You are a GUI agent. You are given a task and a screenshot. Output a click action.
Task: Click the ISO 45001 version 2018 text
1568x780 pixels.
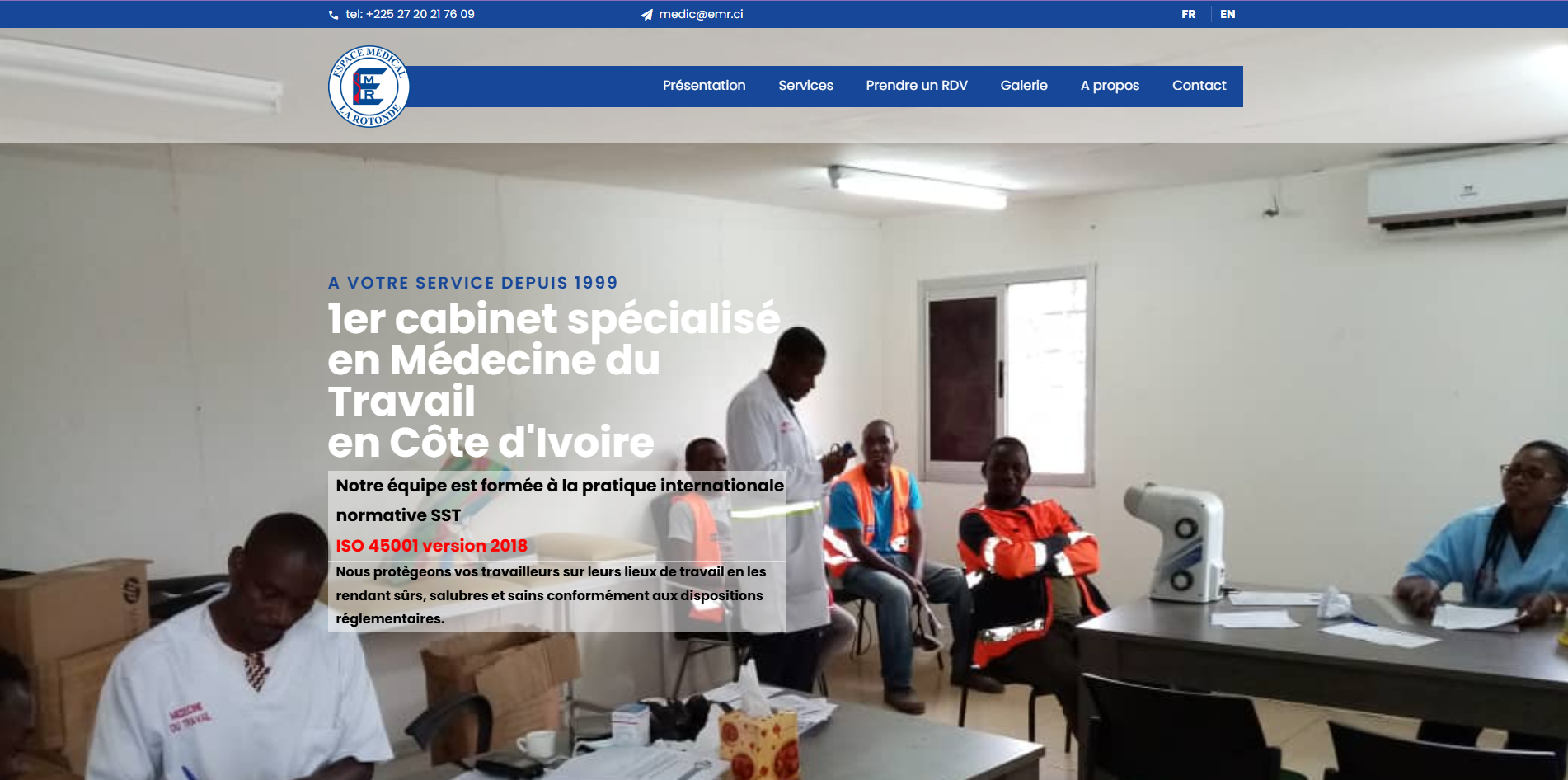431,546
